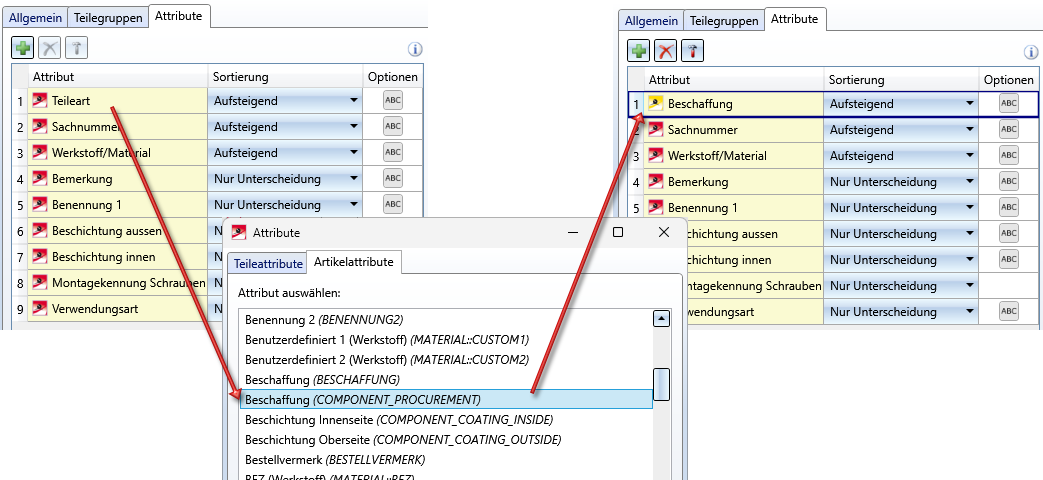The image size is (1043, 480).
Task: Click scroll up arrow of attribute list
Action: [x=660, y=319]
